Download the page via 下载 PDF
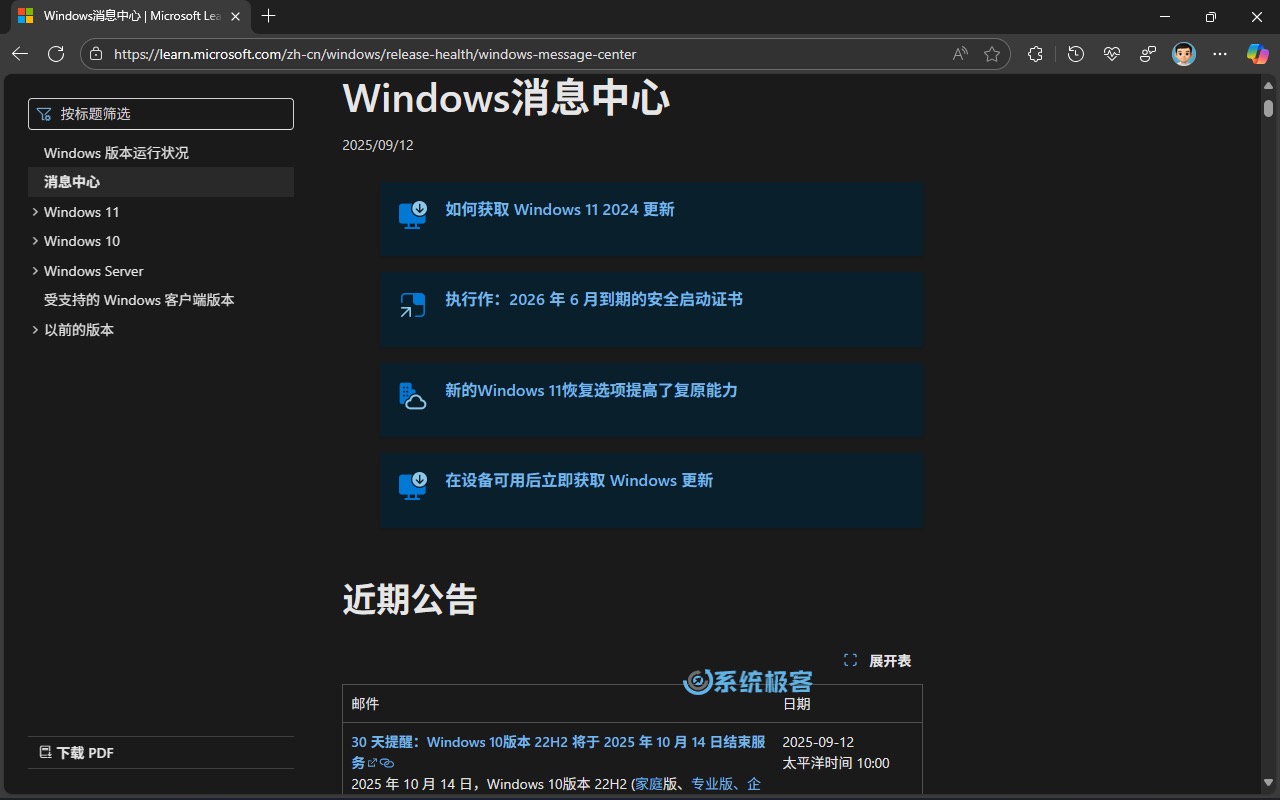The width and height of the screenshot is (1280, 800). tap(76, 753)
